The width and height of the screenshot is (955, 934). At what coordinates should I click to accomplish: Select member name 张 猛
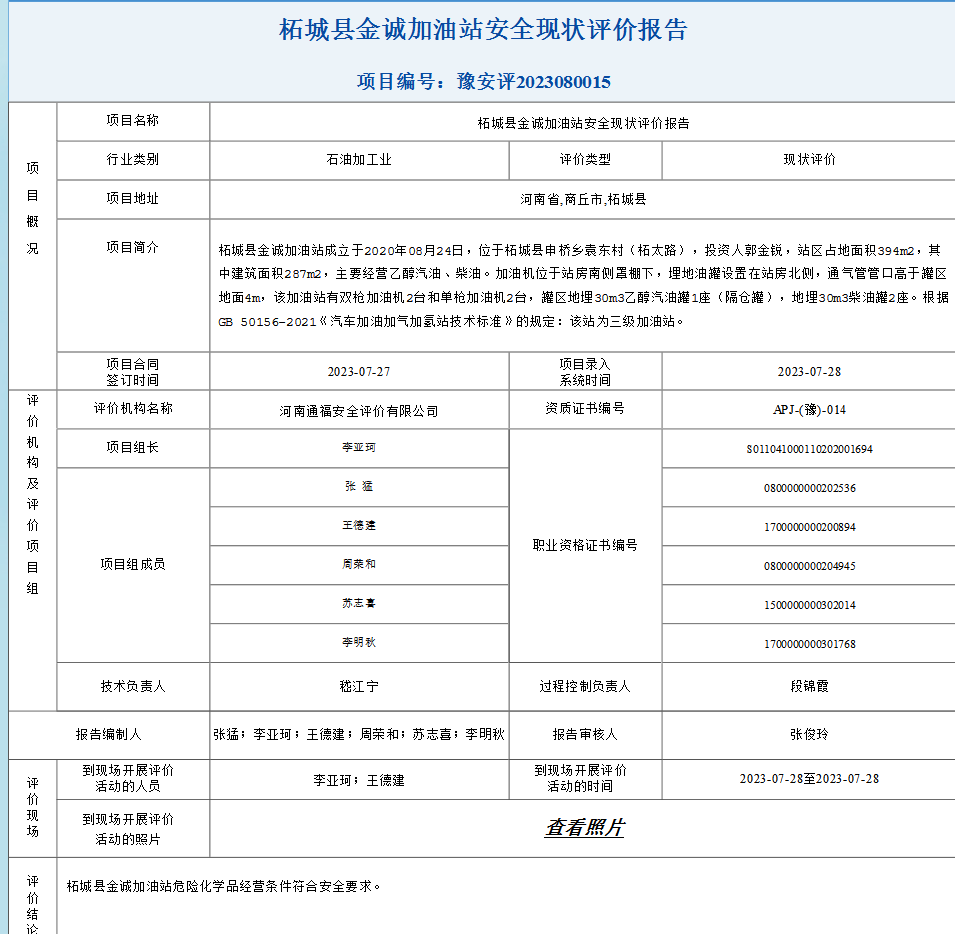[x=359, y=486]
